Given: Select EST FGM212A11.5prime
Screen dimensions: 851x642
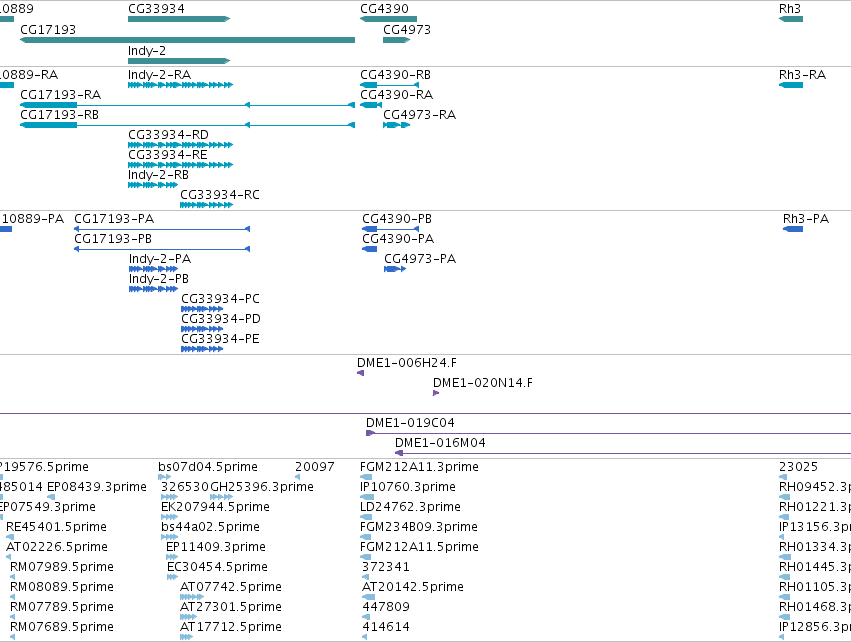Looking at the screenshot, I should [365, 557].
